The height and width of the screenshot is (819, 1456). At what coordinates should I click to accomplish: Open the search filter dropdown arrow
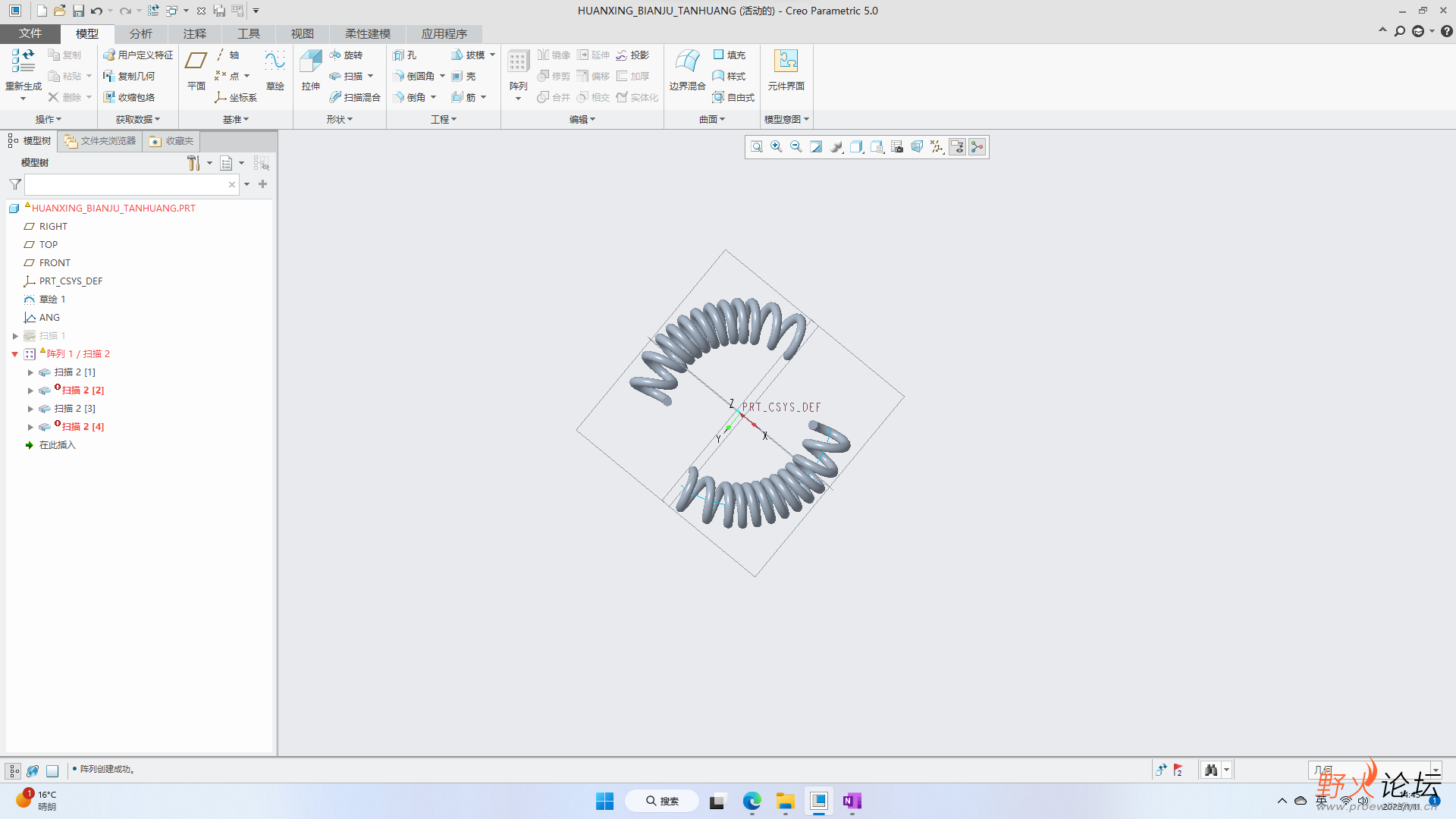click(246, 184)
